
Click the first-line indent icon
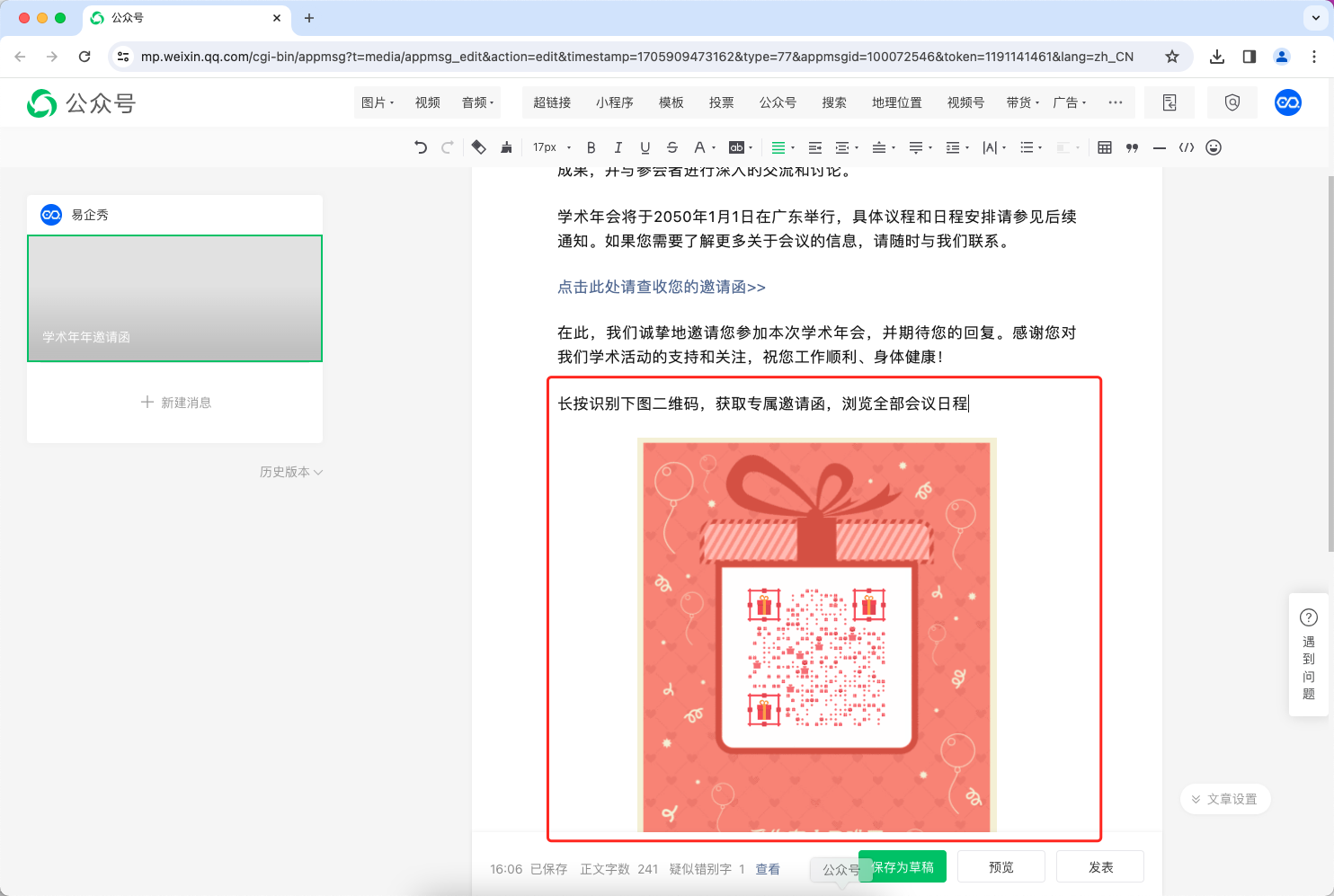(x=815, y=147)
